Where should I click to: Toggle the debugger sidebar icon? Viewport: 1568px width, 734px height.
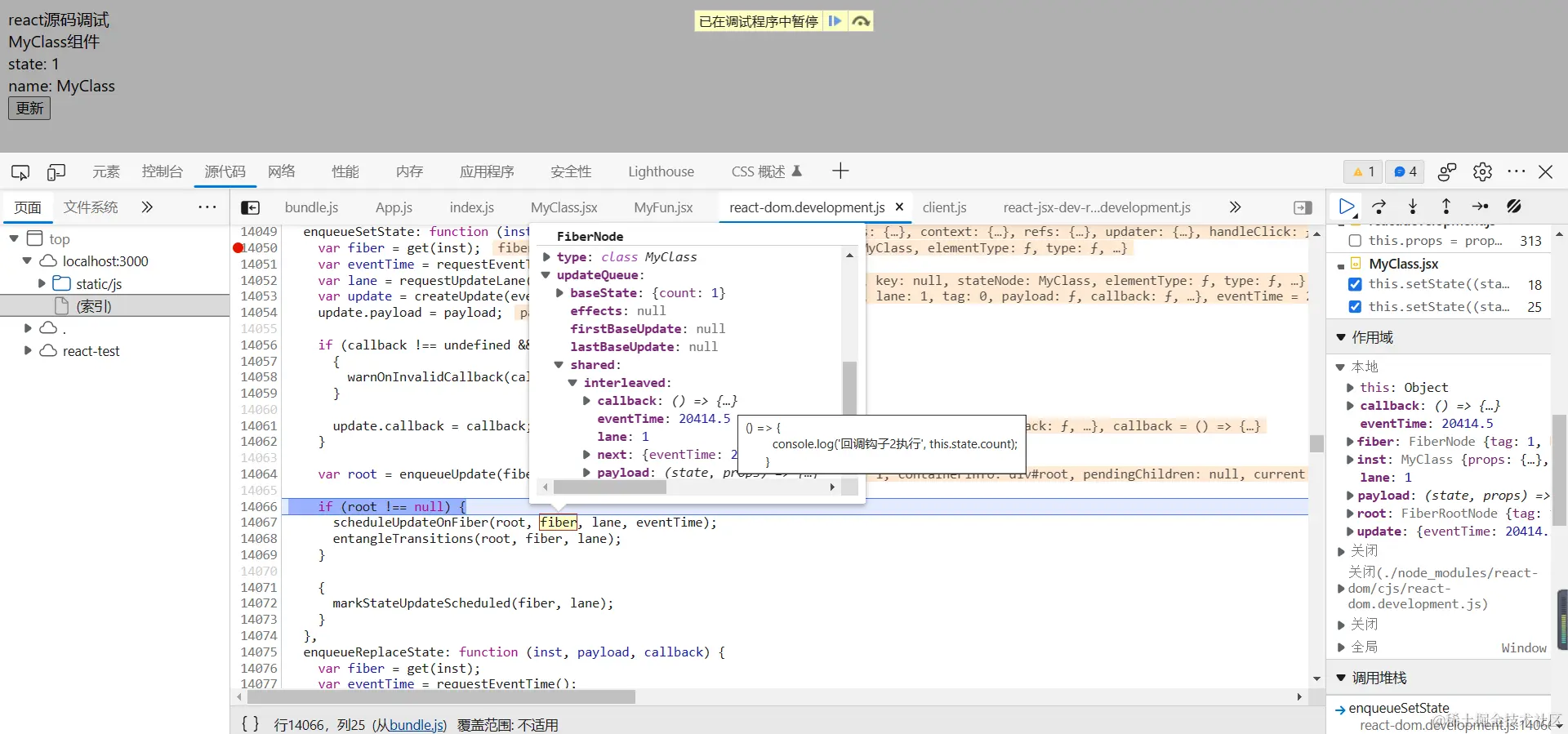[1303, 207]
